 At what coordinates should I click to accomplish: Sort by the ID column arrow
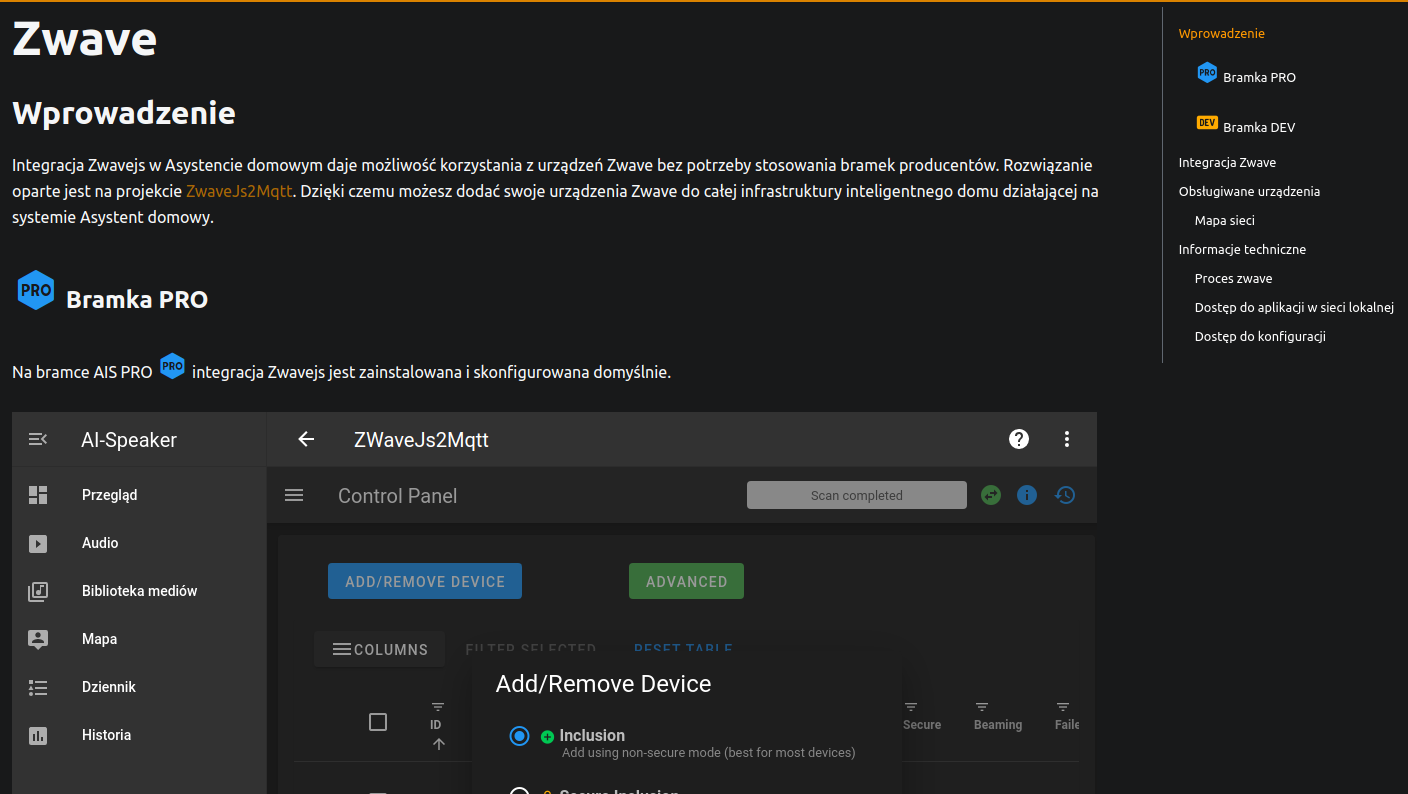pyautogui.click(x=438, y=744)
